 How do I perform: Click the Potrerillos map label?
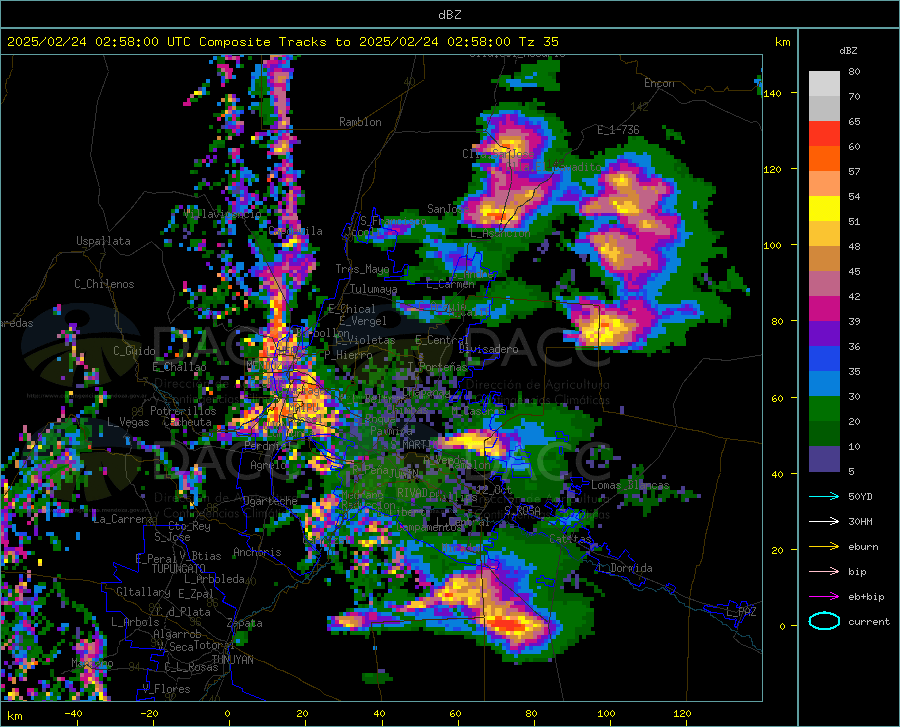coord(183,411)
